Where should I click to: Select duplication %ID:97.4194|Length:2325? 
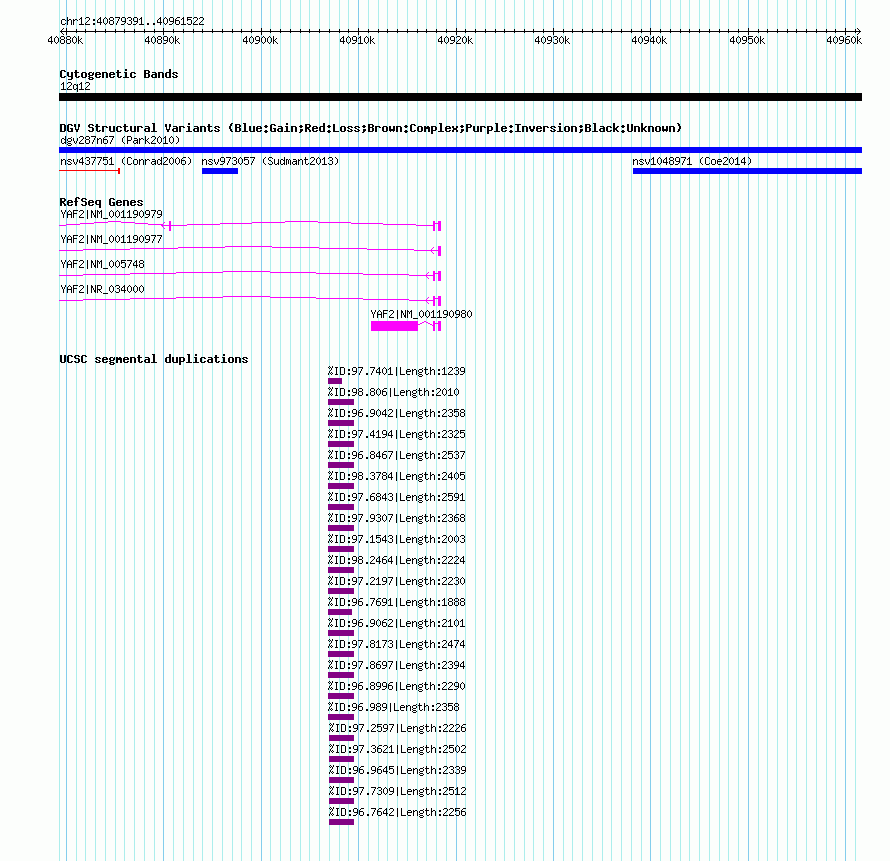pos(341,444)
